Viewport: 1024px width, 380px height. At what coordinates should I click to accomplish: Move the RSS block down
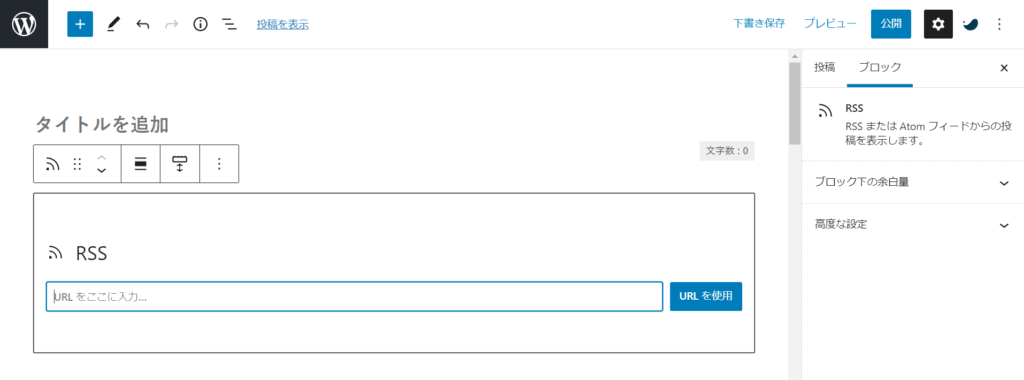pyautogui.click(x=101, y=170)
